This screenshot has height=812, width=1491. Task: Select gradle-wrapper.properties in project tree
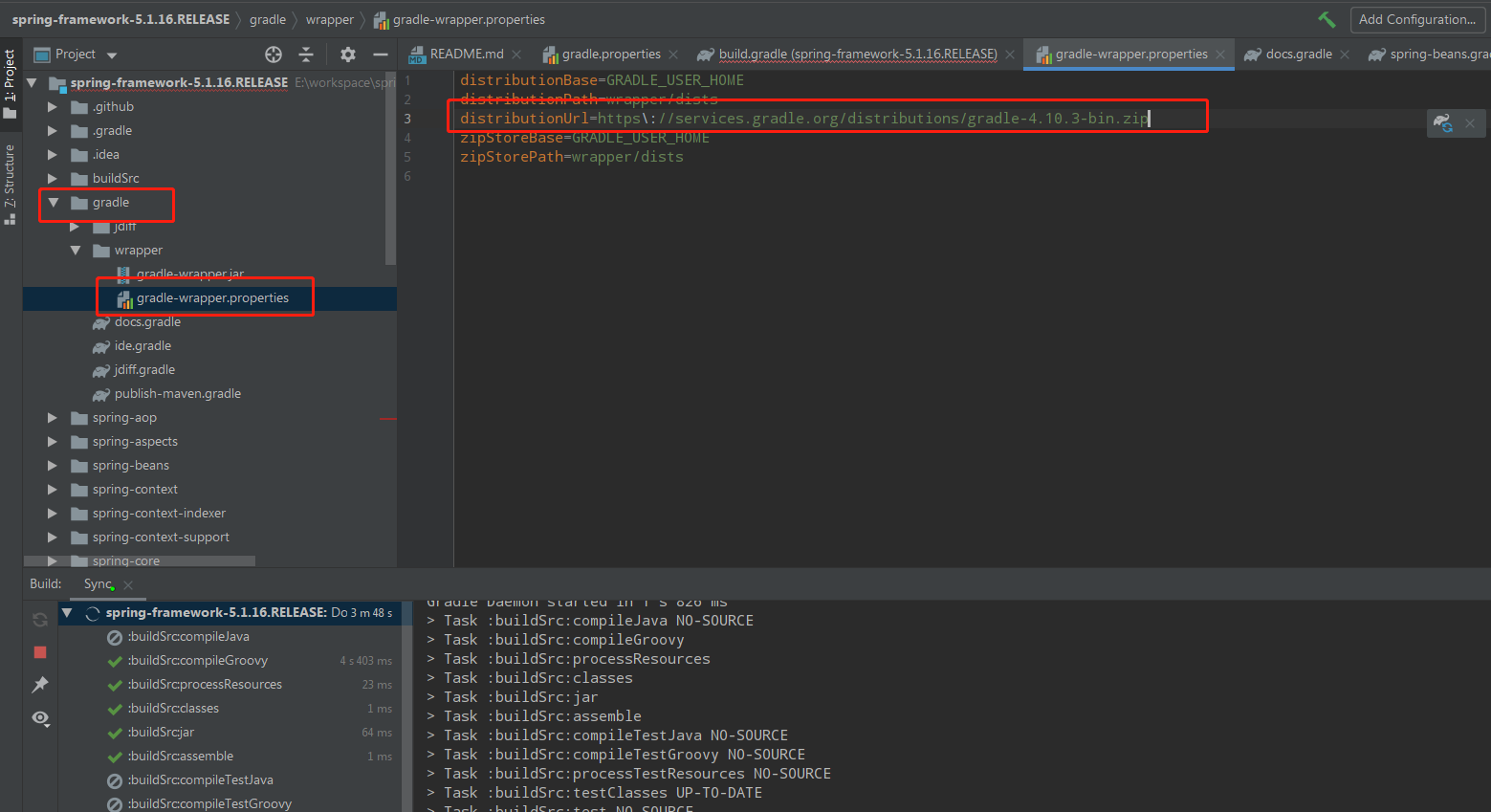[x=212, y=298]
